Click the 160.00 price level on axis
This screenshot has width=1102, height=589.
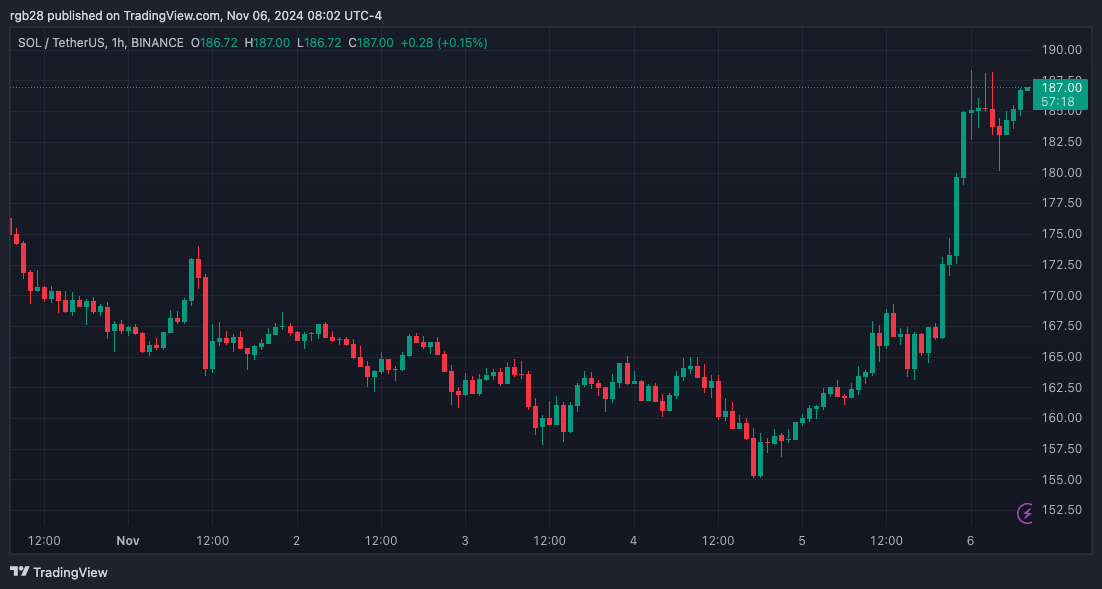pyautogui.click(x=1061, y=418)
